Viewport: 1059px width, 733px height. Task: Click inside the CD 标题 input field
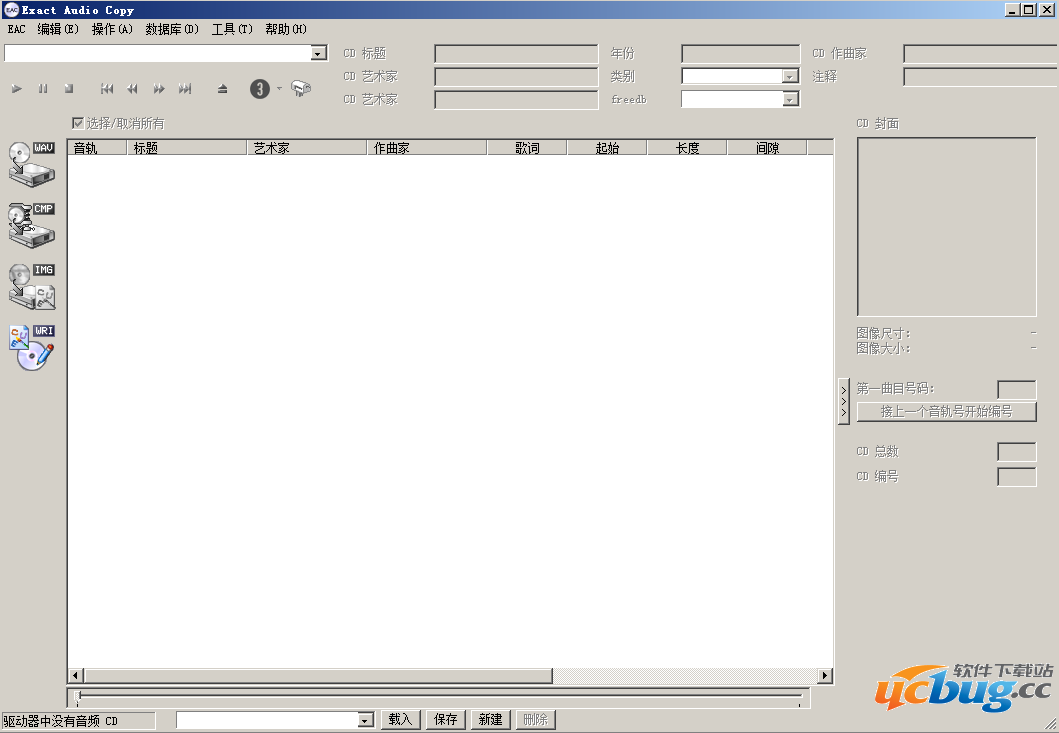516,53
